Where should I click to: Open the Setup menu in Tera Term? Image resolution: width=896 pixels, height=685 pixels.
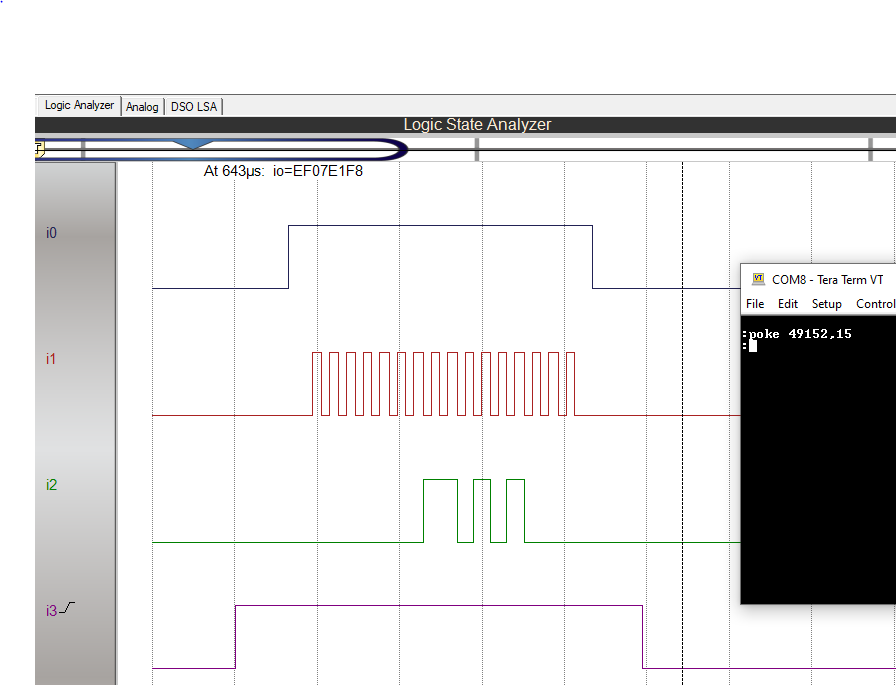pos(826,304)
